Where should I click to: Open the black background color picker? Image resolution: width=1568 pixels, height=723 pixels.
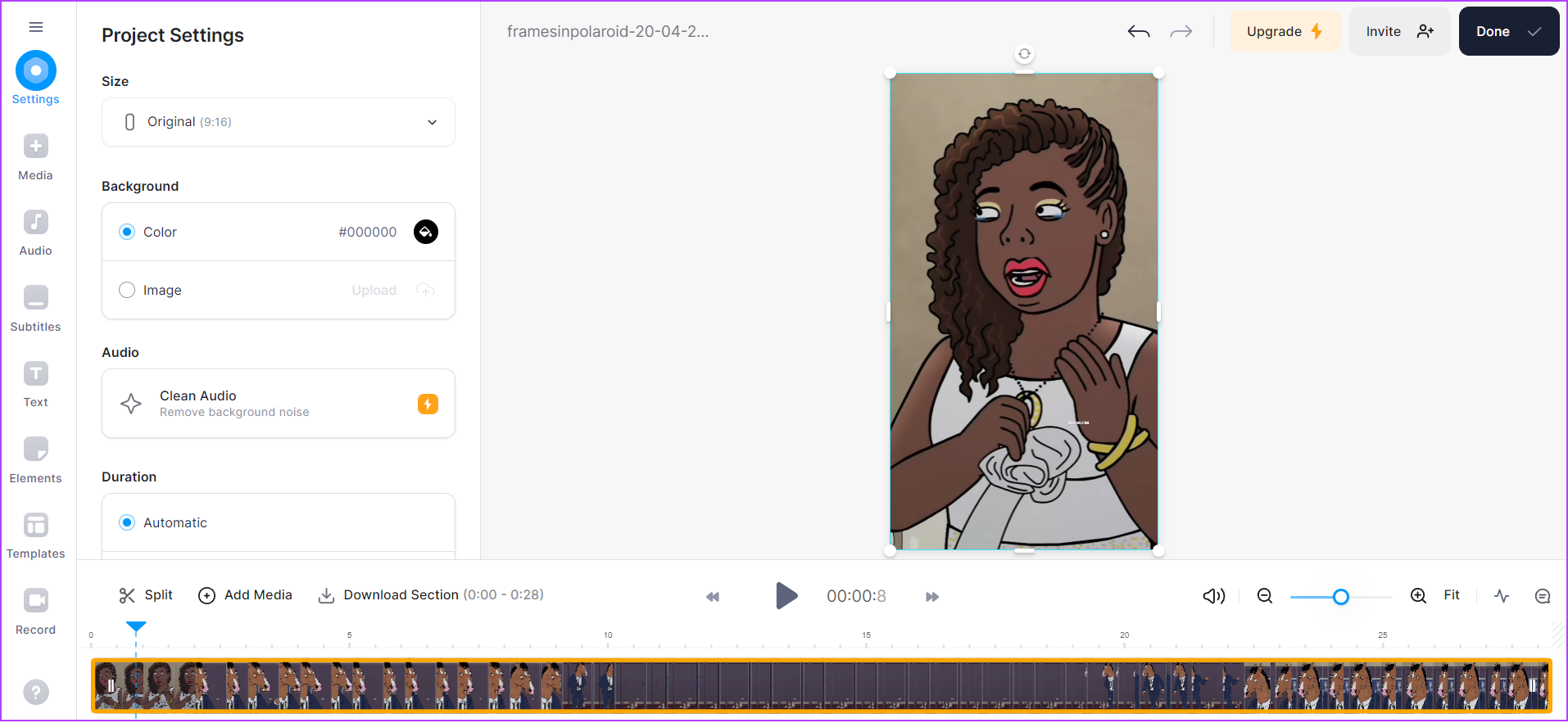pyautogui.click(x=426, y=232)
